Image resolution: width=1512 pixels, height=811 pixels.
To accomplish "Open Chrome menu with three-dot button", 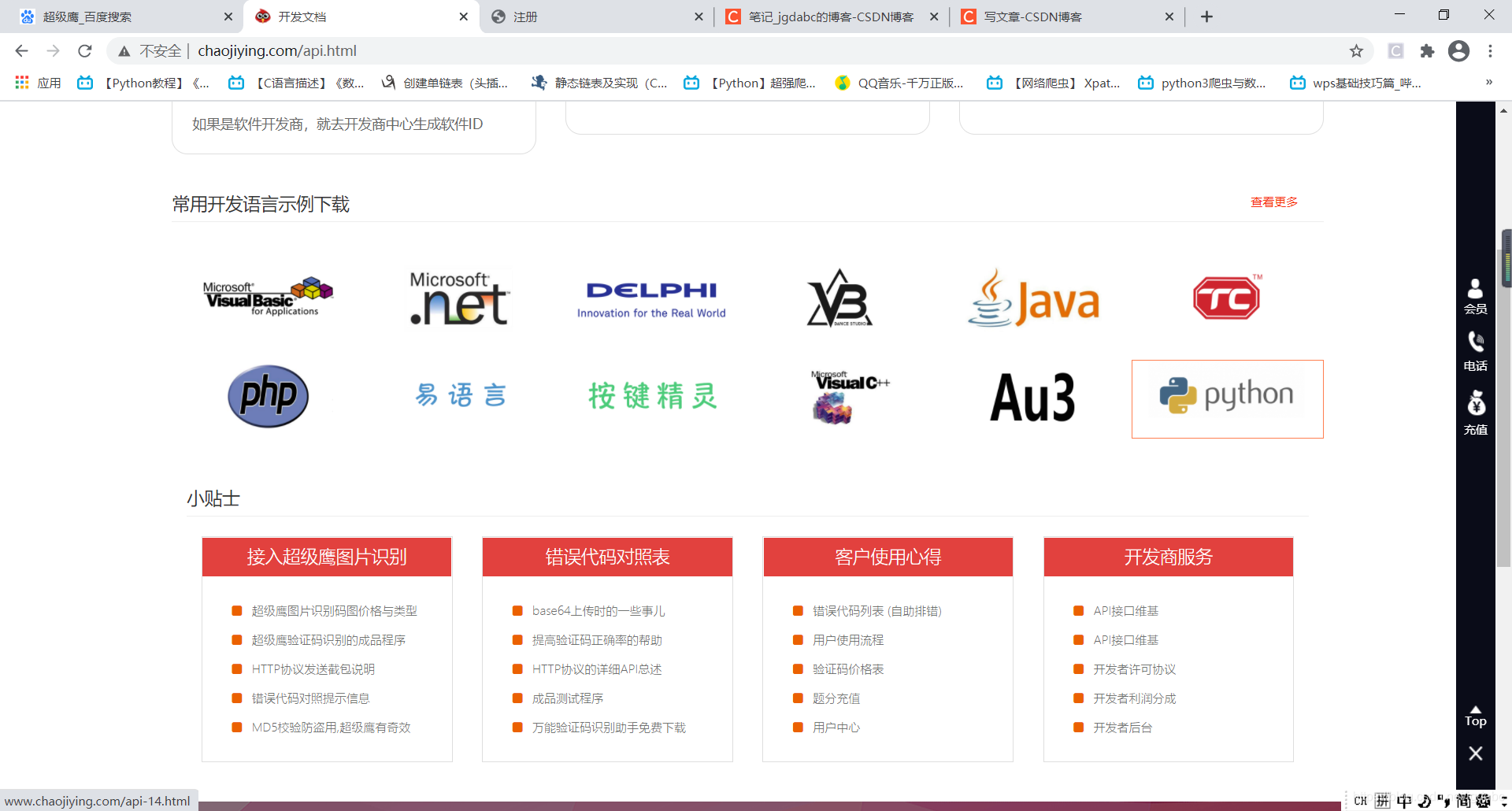I will [x=1490, y=51].
